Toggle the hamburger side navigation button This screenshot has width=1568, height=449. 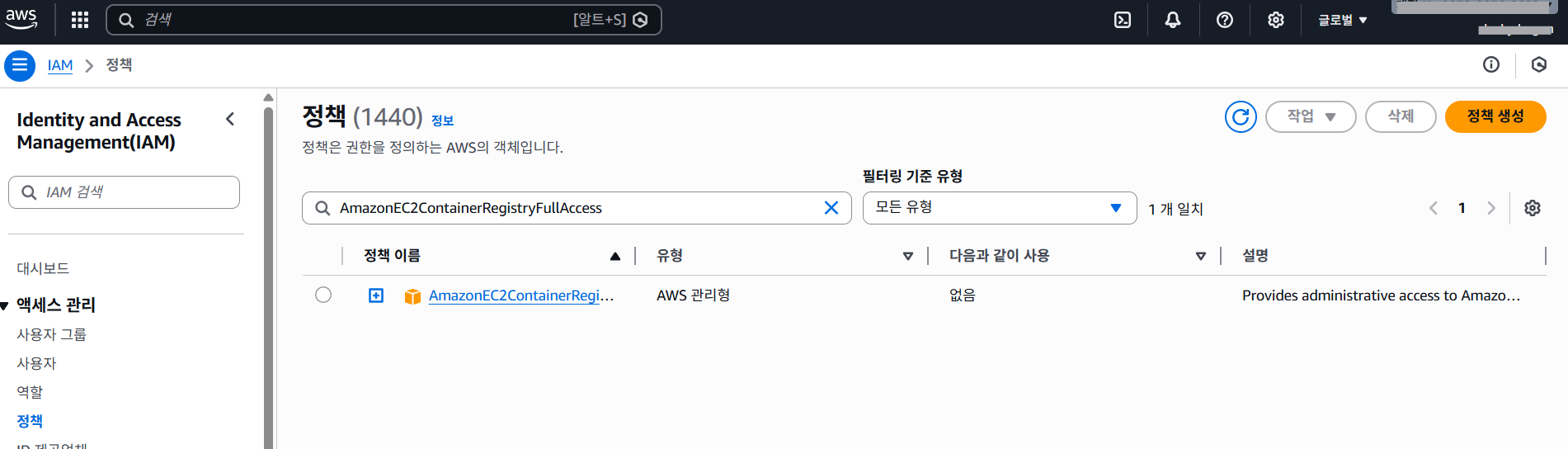[x=20, y=65]
